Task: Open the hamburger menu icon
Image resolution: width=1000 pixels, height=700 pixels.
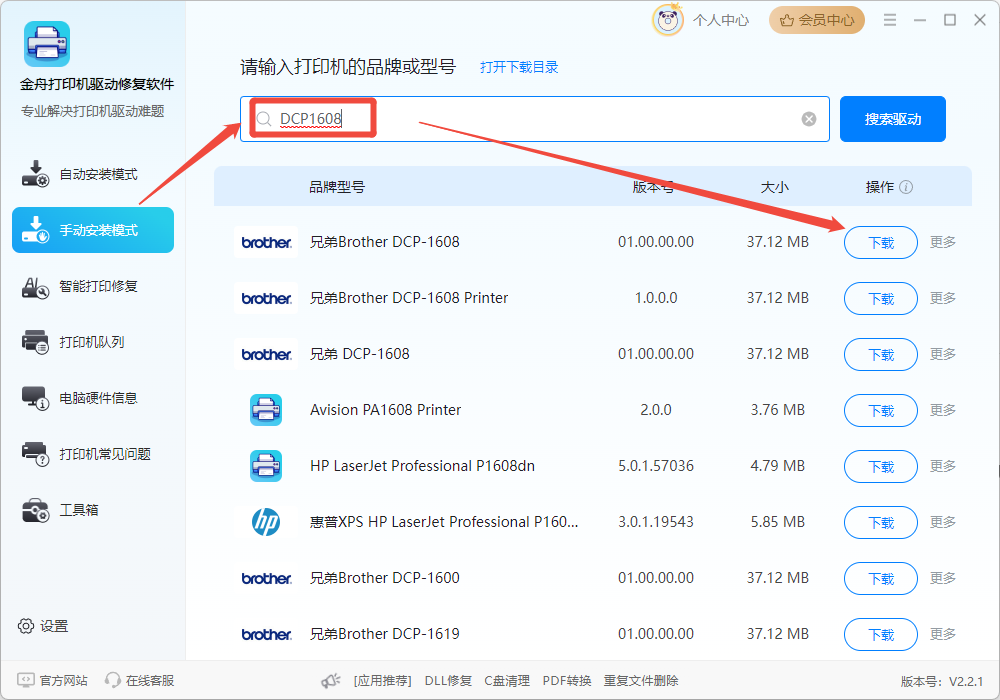Action: coord(890,20)
